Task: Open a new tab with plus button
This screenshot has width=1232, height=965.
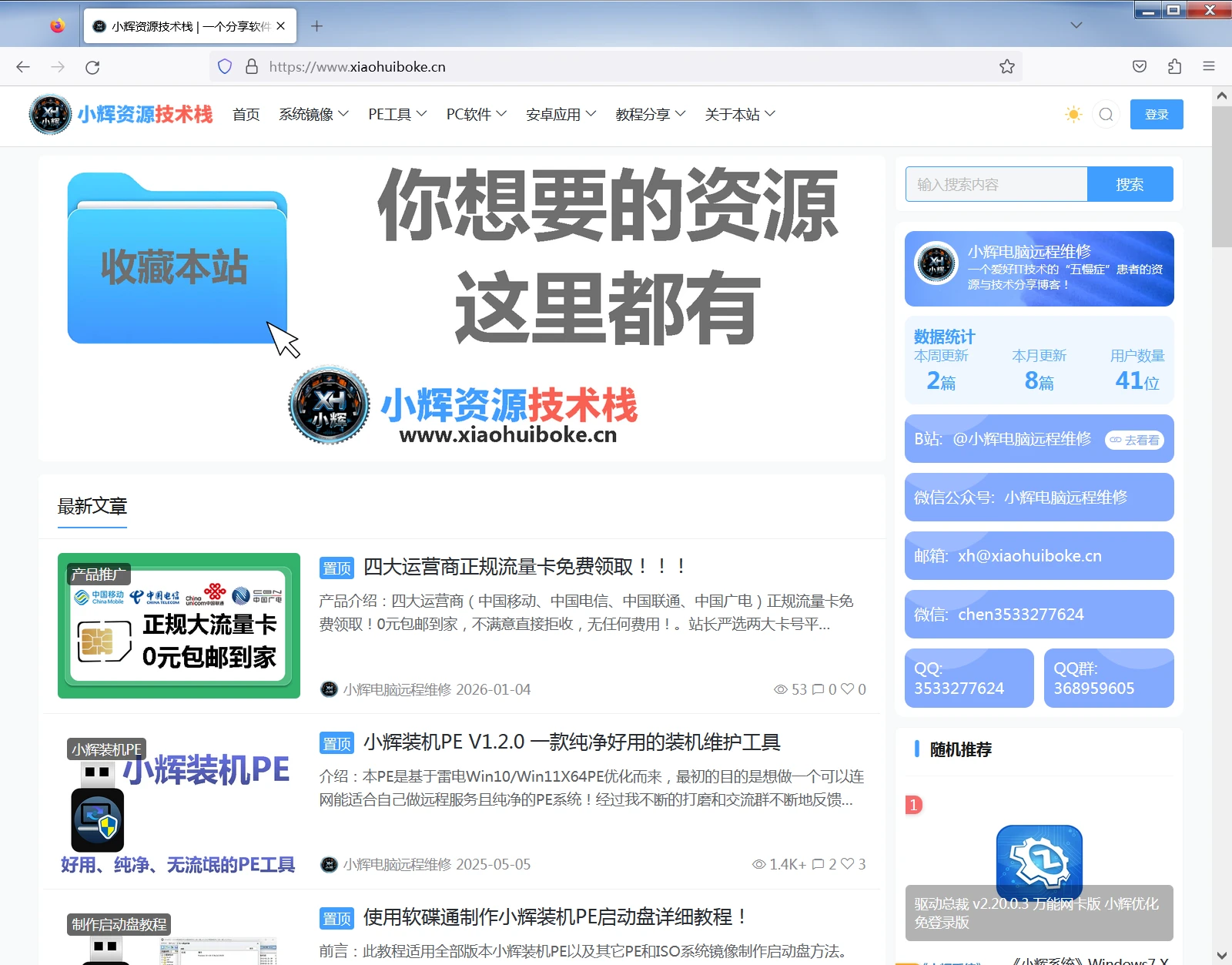Action: coord(316,26)
